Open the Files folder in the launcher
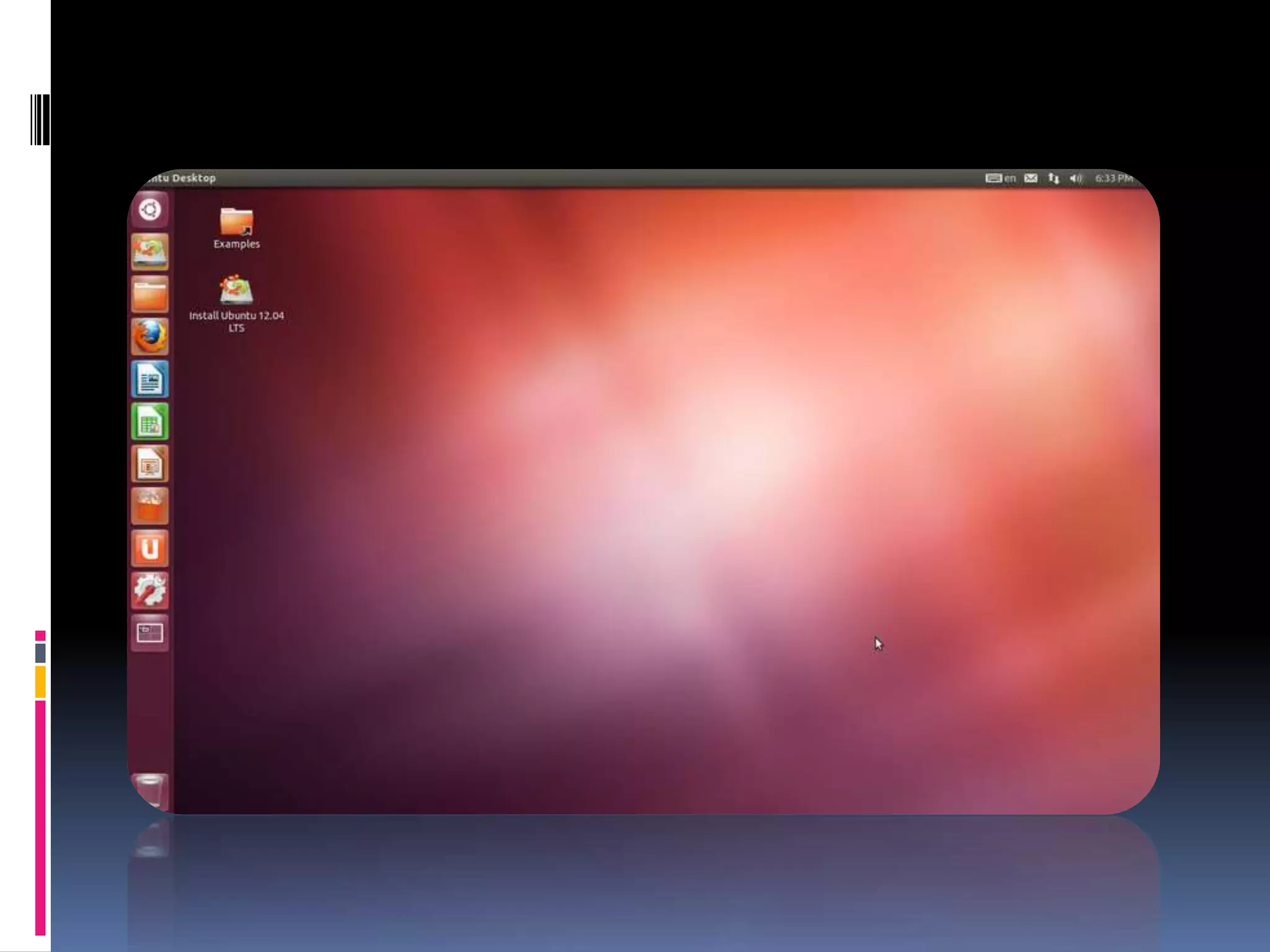This screenshot has height=952, width=1270. [x=149, y=294]
